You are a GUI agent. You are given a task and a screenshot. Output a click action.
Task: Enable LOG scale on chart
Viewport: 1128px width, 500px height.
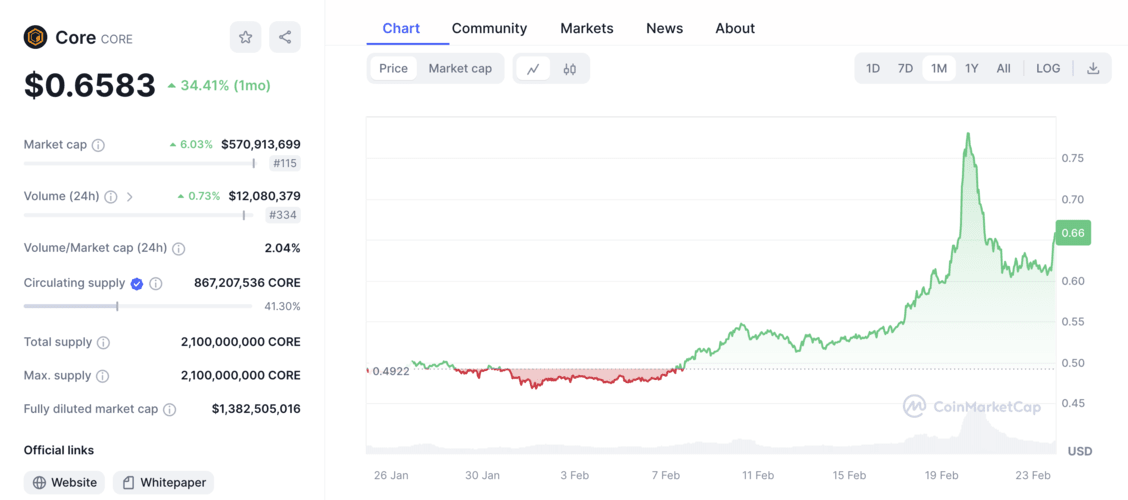1048,69
